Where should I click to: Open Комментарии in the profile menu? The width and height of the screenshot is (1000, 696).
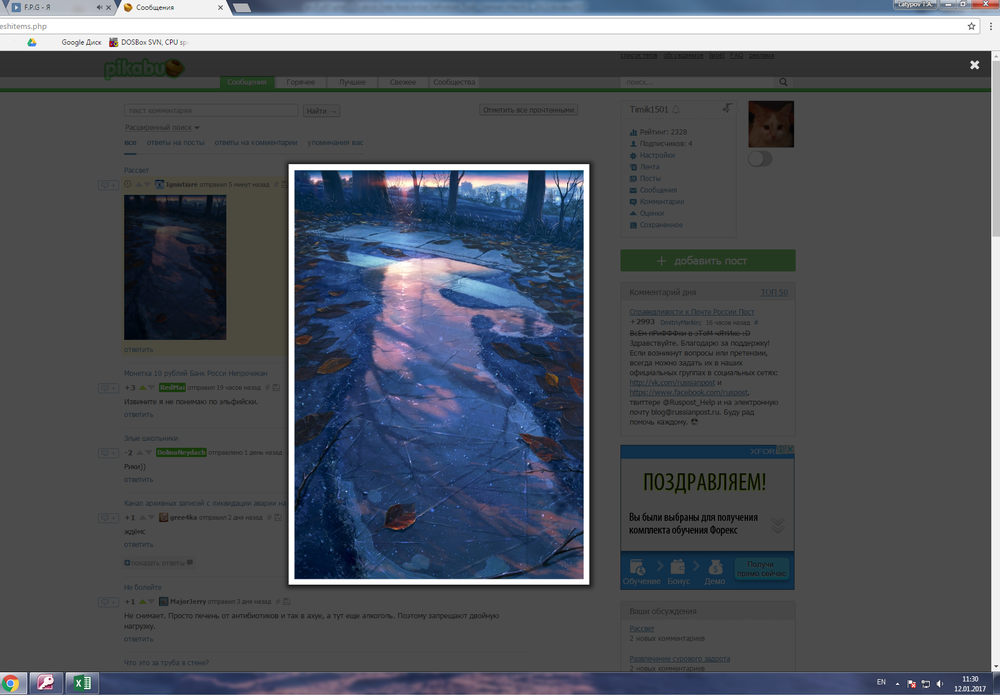point(662,202)
